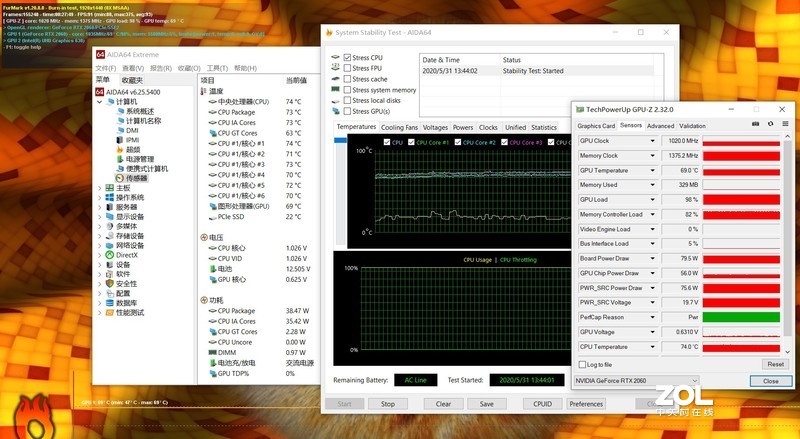This screenshot has width=800, height=439.
Task: Click the Memory Clock red bar graph
Action: [741, 156]
